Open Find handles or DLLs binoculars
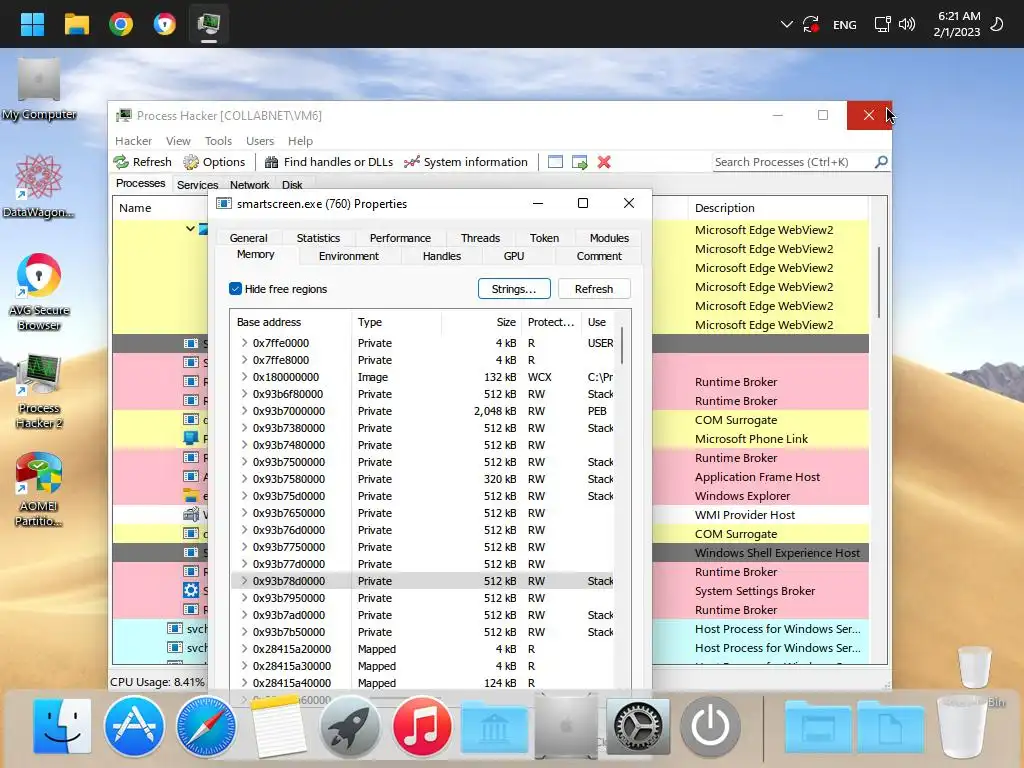 coord(271,162)
